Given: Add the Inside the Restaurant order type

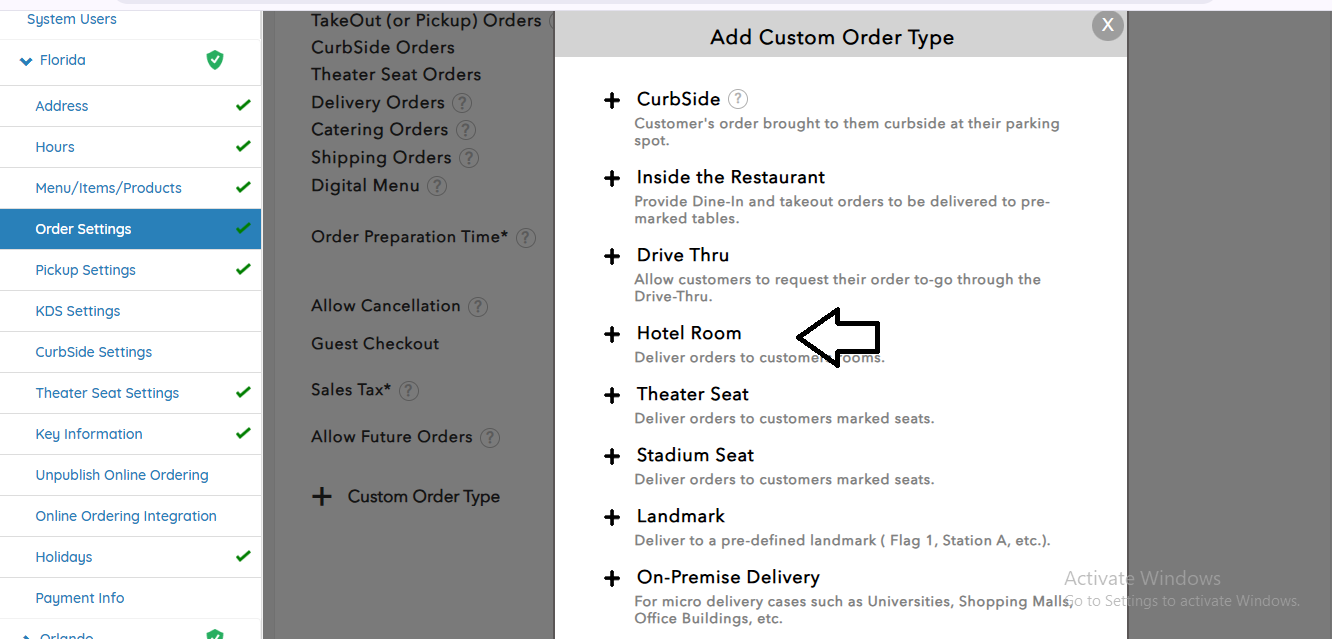Looking at the screenshot, I should click(x=612, y=178).
